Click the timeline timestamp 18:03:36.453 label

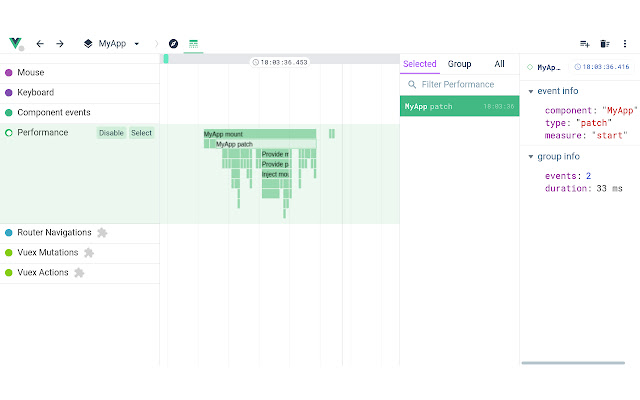(x=280, y=62)
